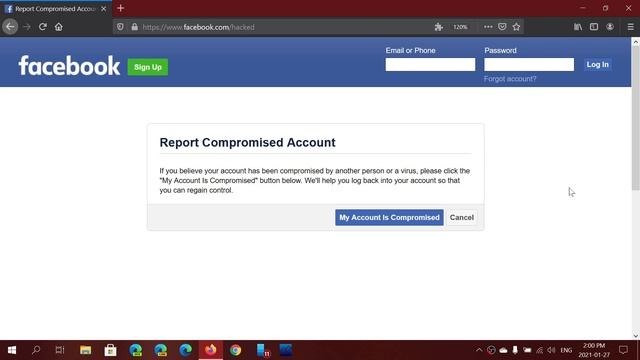Open a new tab with plus button
This screenshot has height=360, width=640.
click(x=120, y=8)
